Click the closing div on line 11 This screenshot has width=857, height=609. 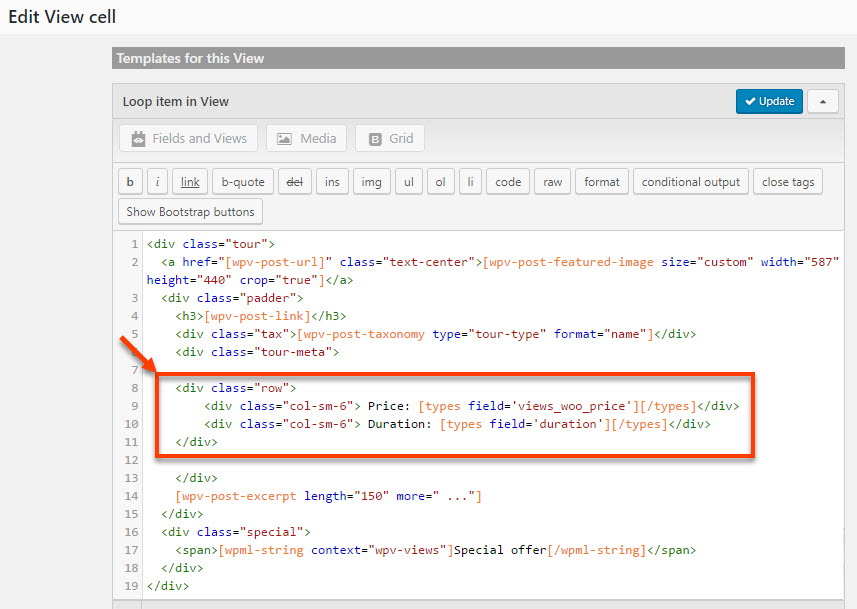click(196, 442)
